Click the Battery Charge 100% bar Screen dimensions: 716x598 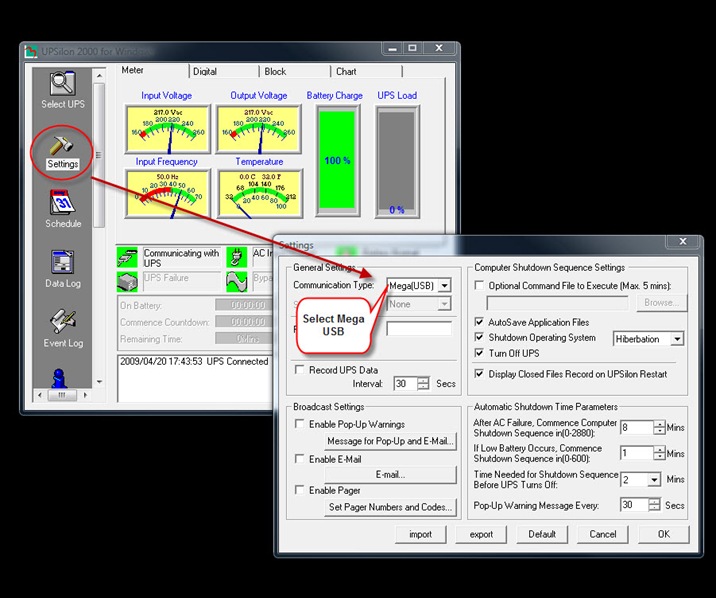coord(337,160)
